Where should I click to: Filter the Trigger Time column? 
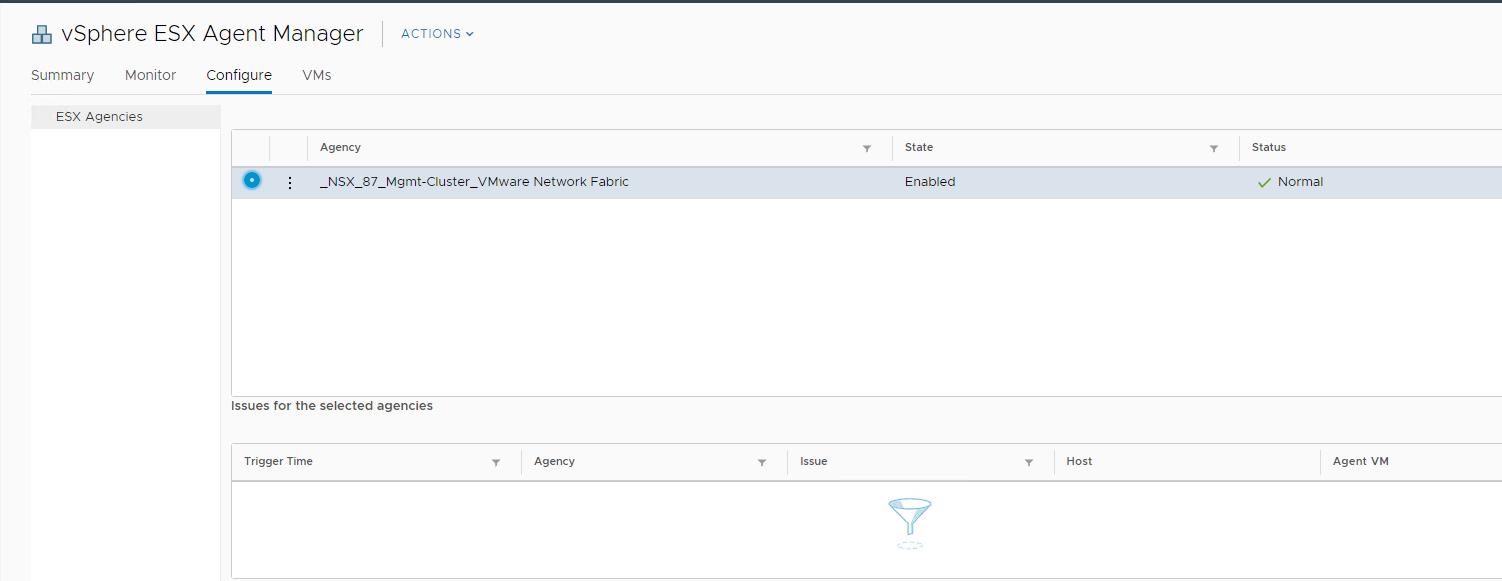pyautogui.click(x=496, y=462)
